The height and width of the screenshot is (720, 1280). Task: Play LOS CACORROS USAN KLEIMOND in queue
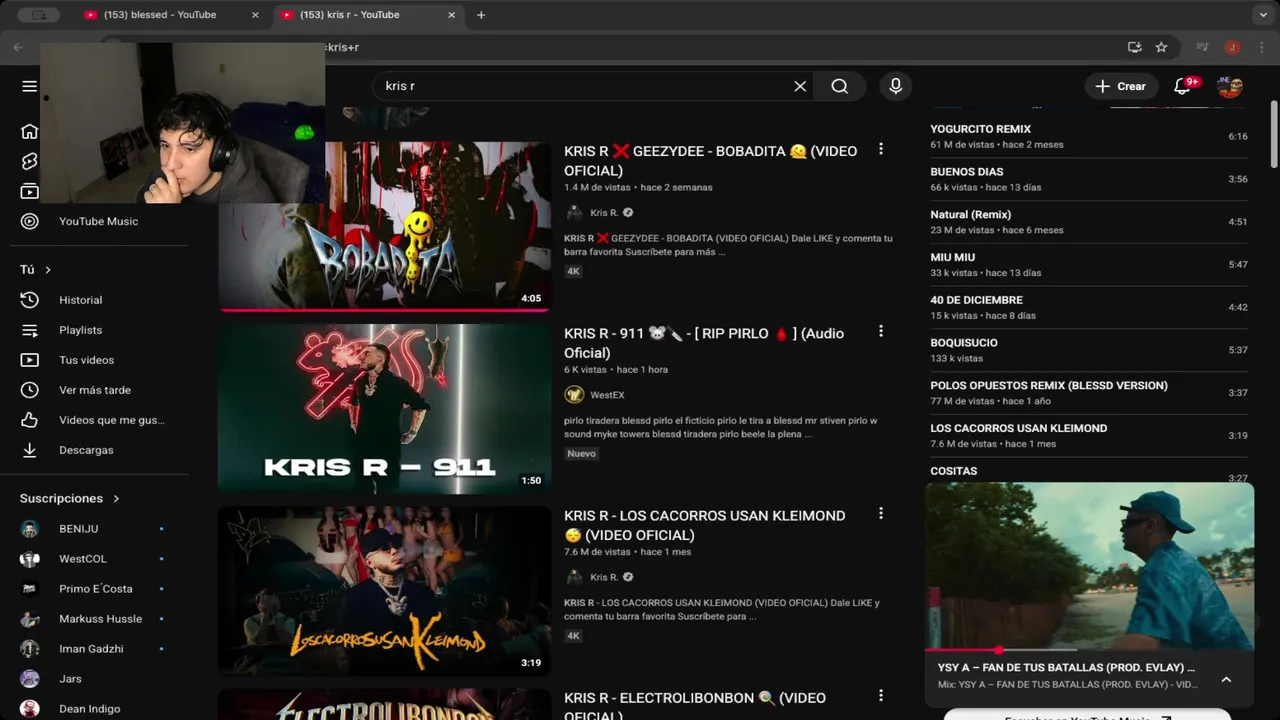coord(1088,436)
